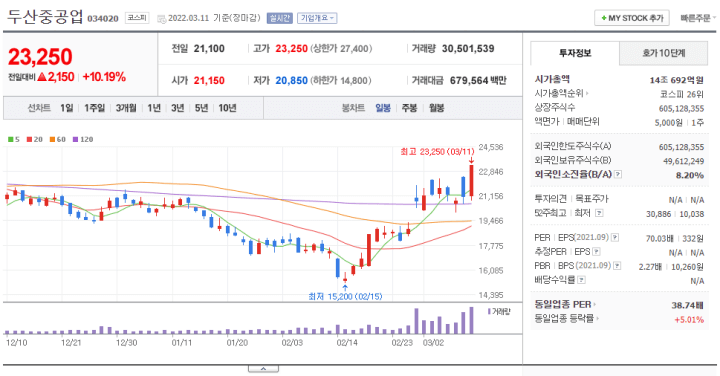Click the 전일 value 21,100
Screen dimensions: 720x376
tap(209, 49)
